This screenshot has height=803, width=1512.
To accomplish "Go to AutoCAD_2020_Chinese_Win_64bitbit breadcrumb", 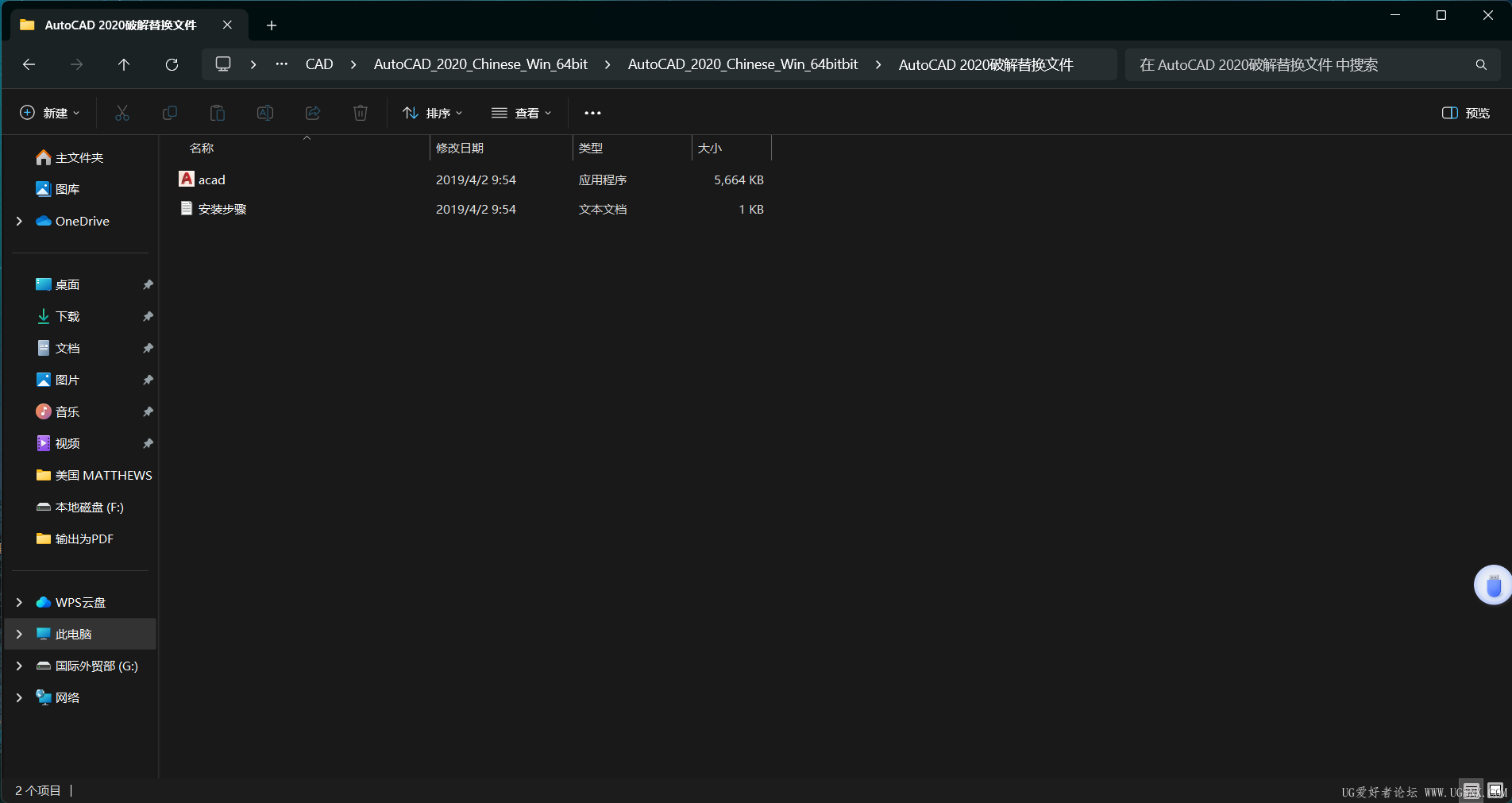I will click(x=742, y=64).
